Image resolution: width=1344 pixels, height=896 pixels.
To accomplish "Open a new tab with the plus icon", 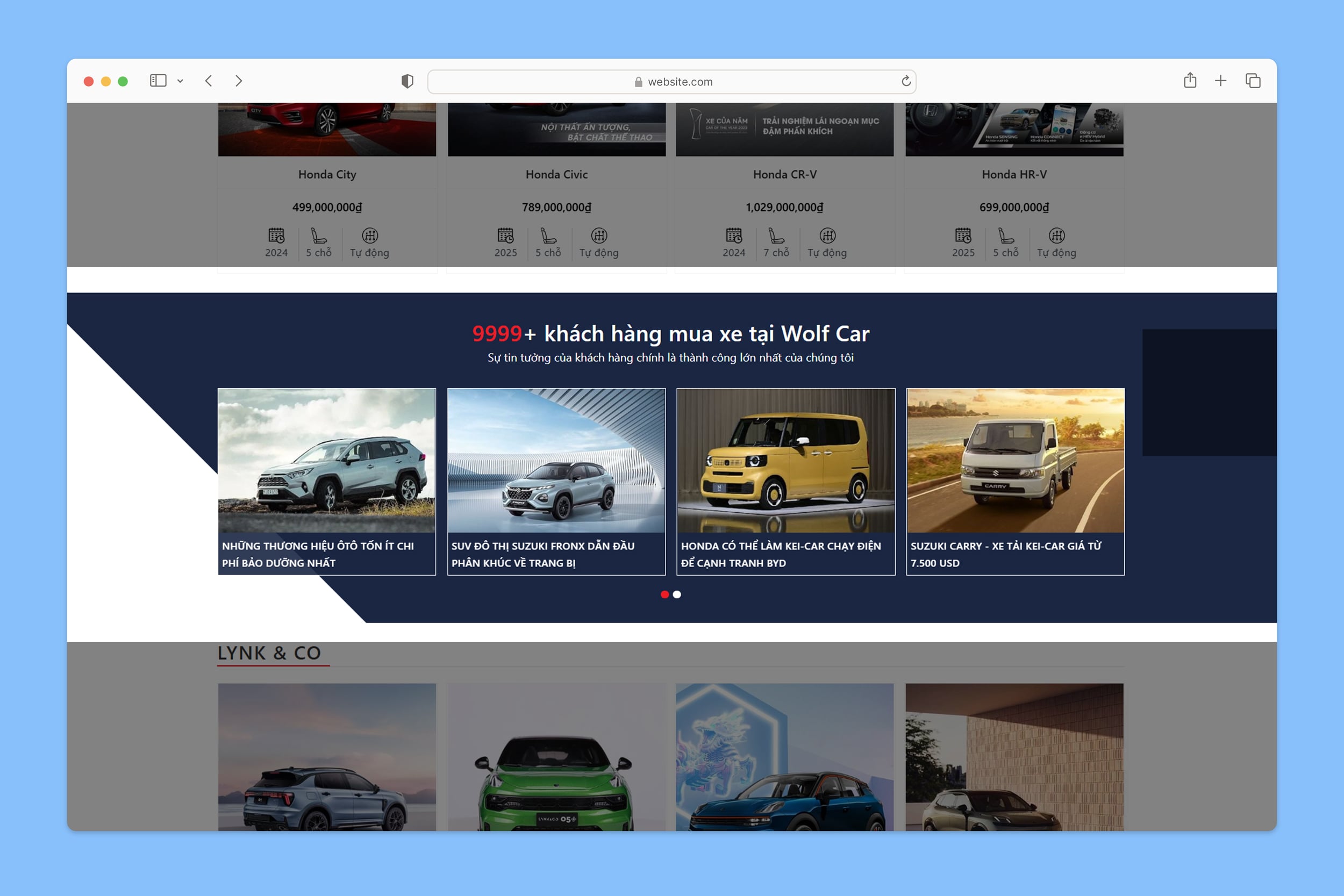I will coord(1220,81).
